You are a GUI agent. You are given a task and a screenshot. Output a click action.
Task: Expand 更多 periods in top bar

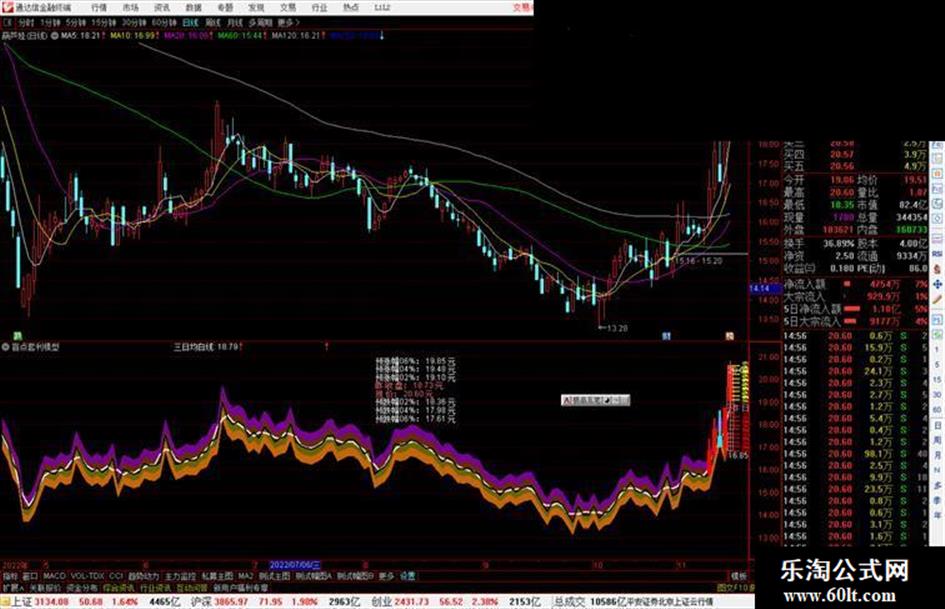click(289, 22)
